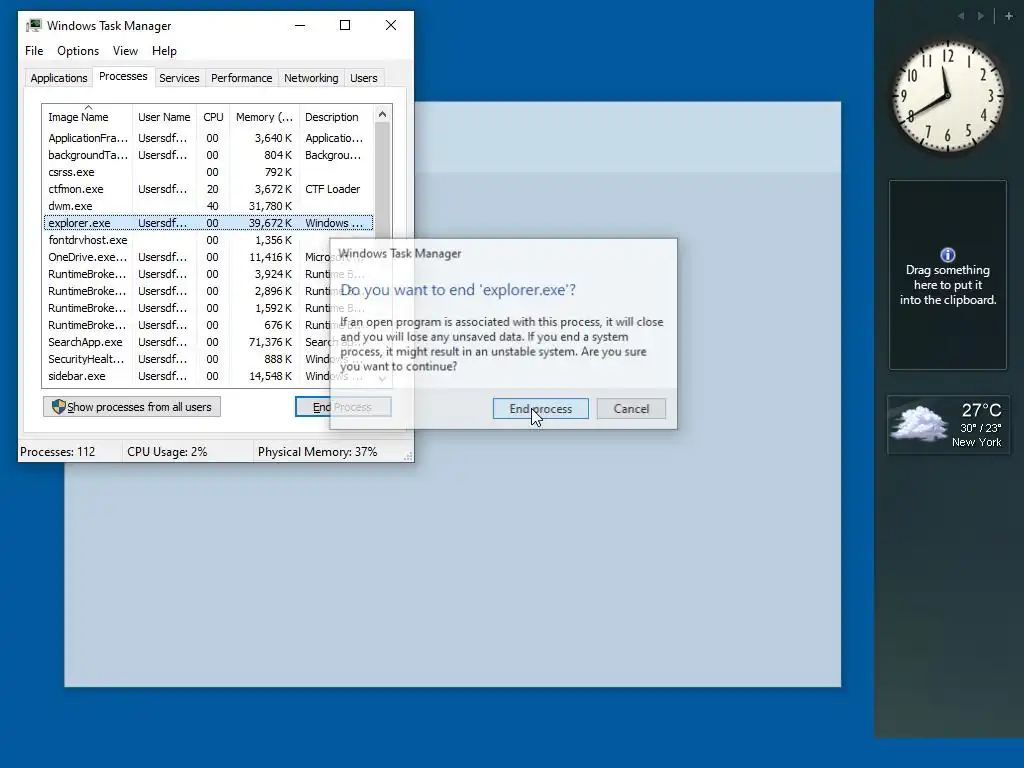Click the CPU Usage: 2% status
The width and height of the screenshot is (1024, 768).
click(167, 452)
